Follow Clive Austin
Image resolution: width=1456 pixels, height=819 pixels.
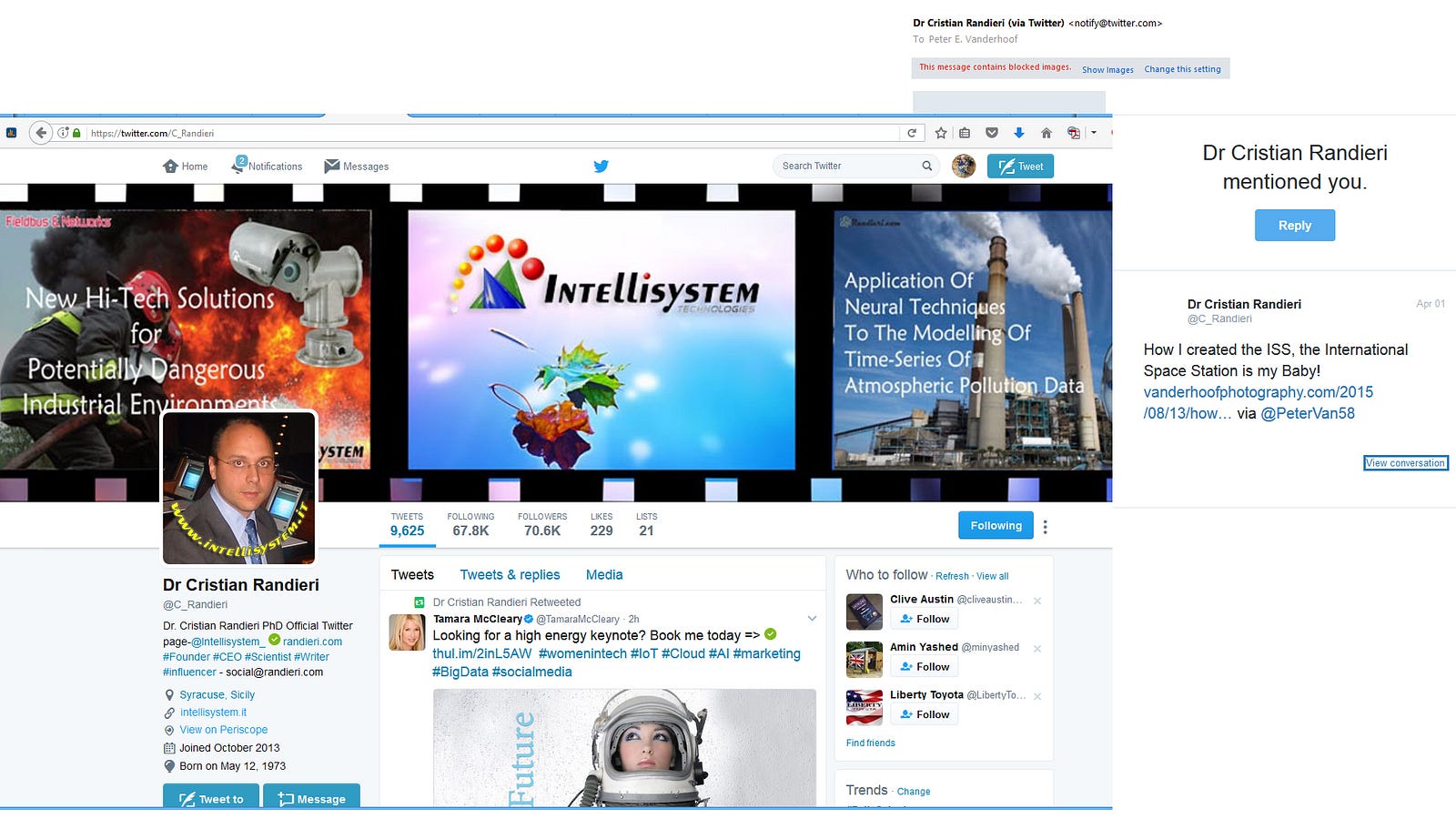(x=924, y=619)
